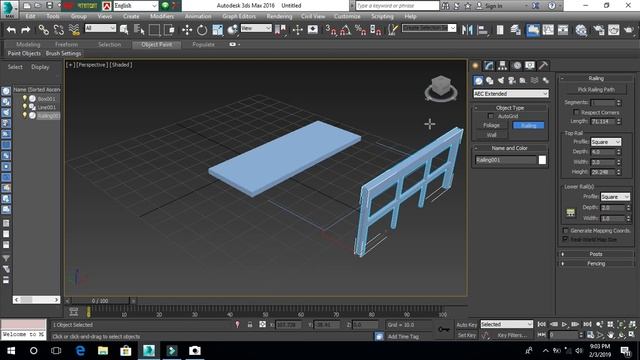Toggle the Auto Key mode
The image size is (640, 360).
coord(467,325)
